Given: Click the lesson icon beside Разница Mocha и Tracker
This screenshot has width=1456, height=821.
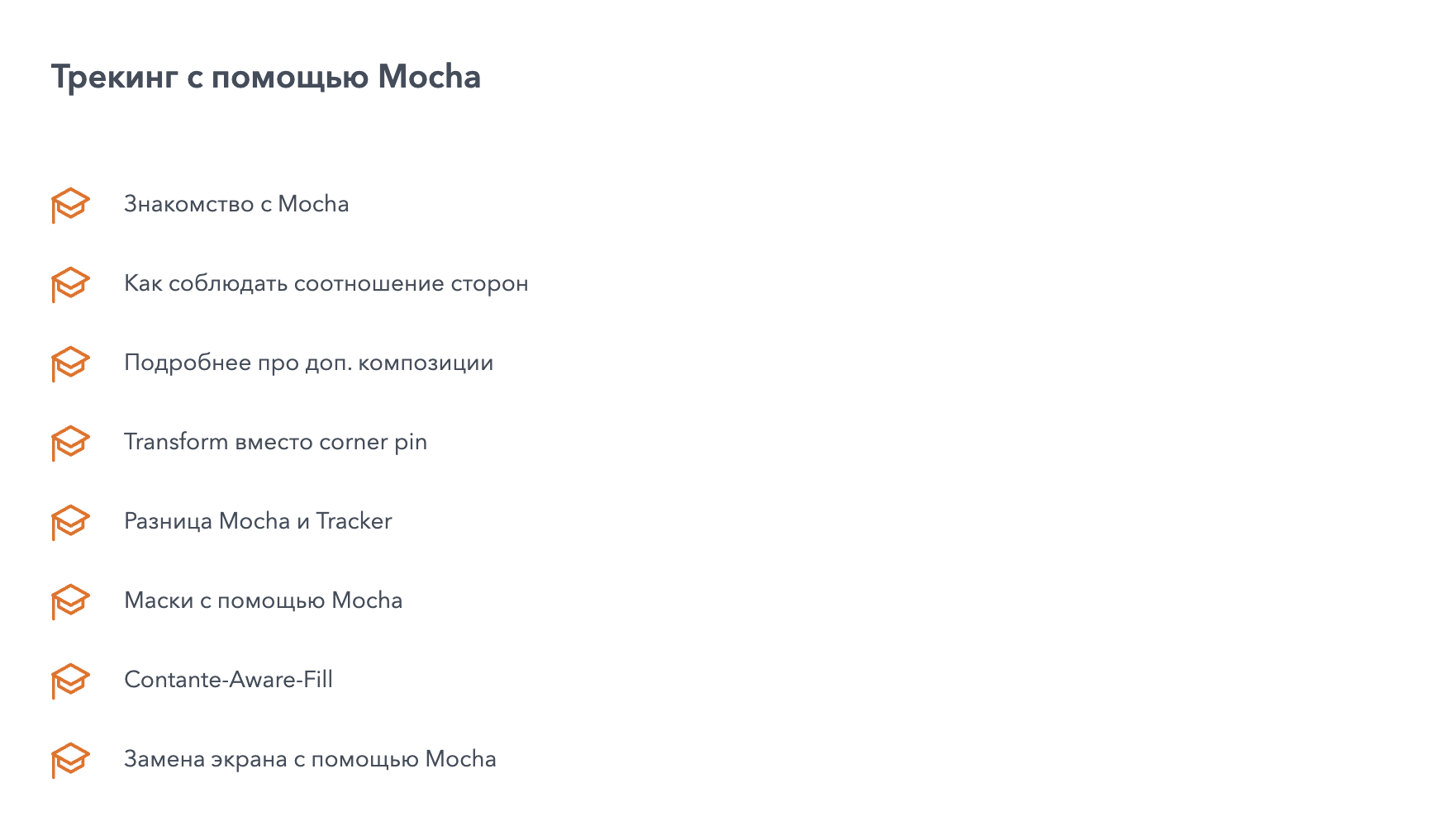Looking at the screenshot, I should (70, 521).
